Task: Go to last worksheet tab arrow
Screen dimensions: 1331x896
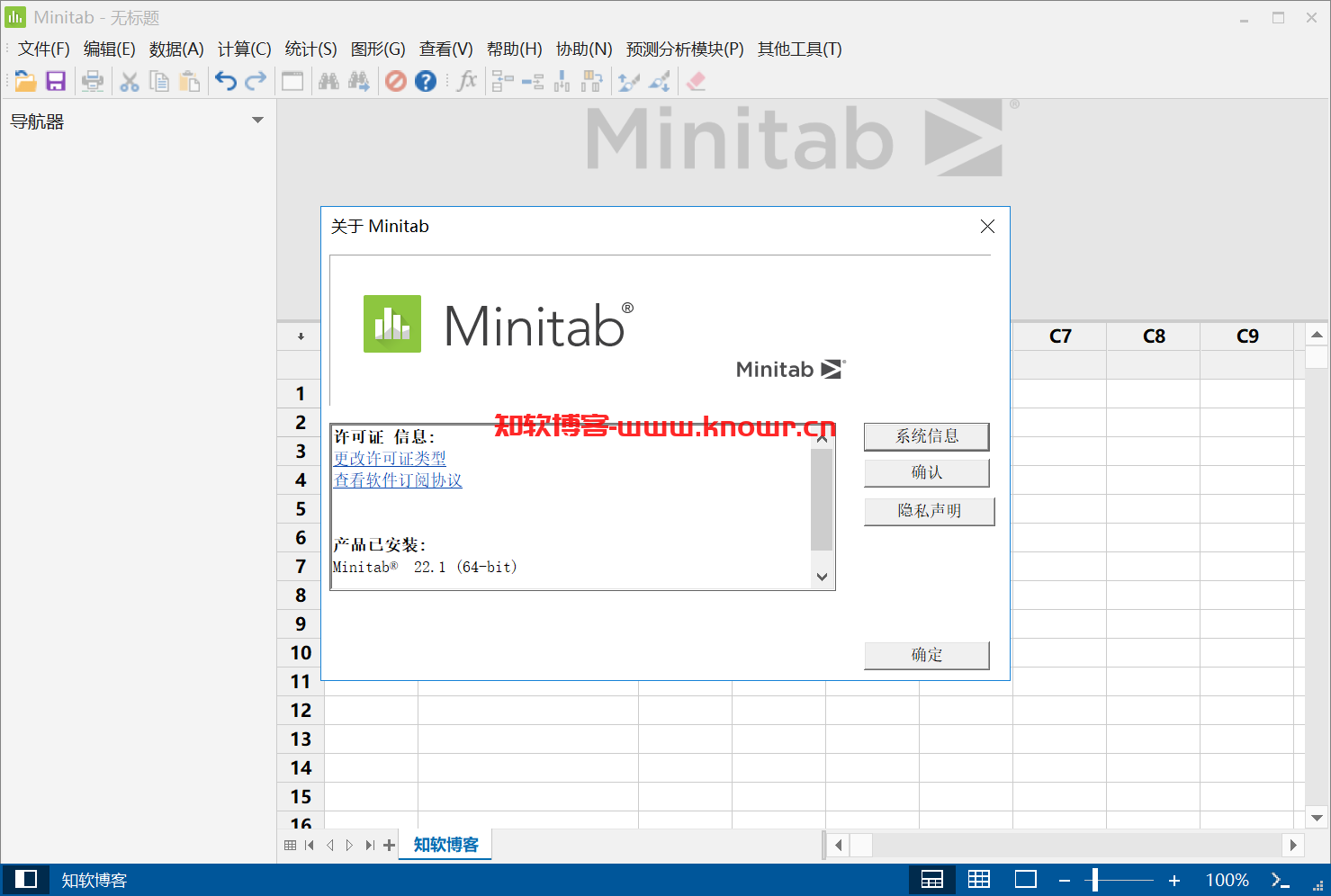Action: click(370, 845)
